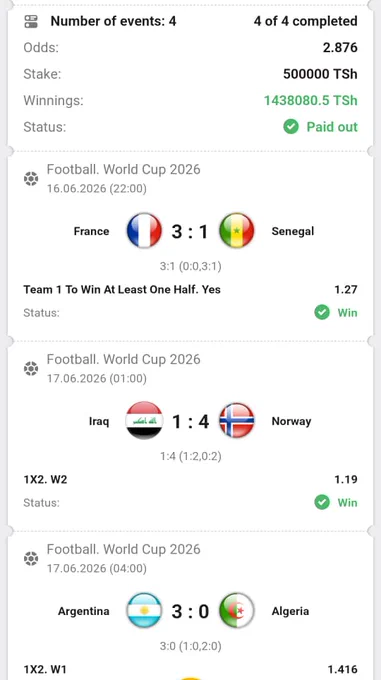This screenshot has width=381, height=680.
Task: Tap the Norway flag icon
Action: click(x=237, y=421)
